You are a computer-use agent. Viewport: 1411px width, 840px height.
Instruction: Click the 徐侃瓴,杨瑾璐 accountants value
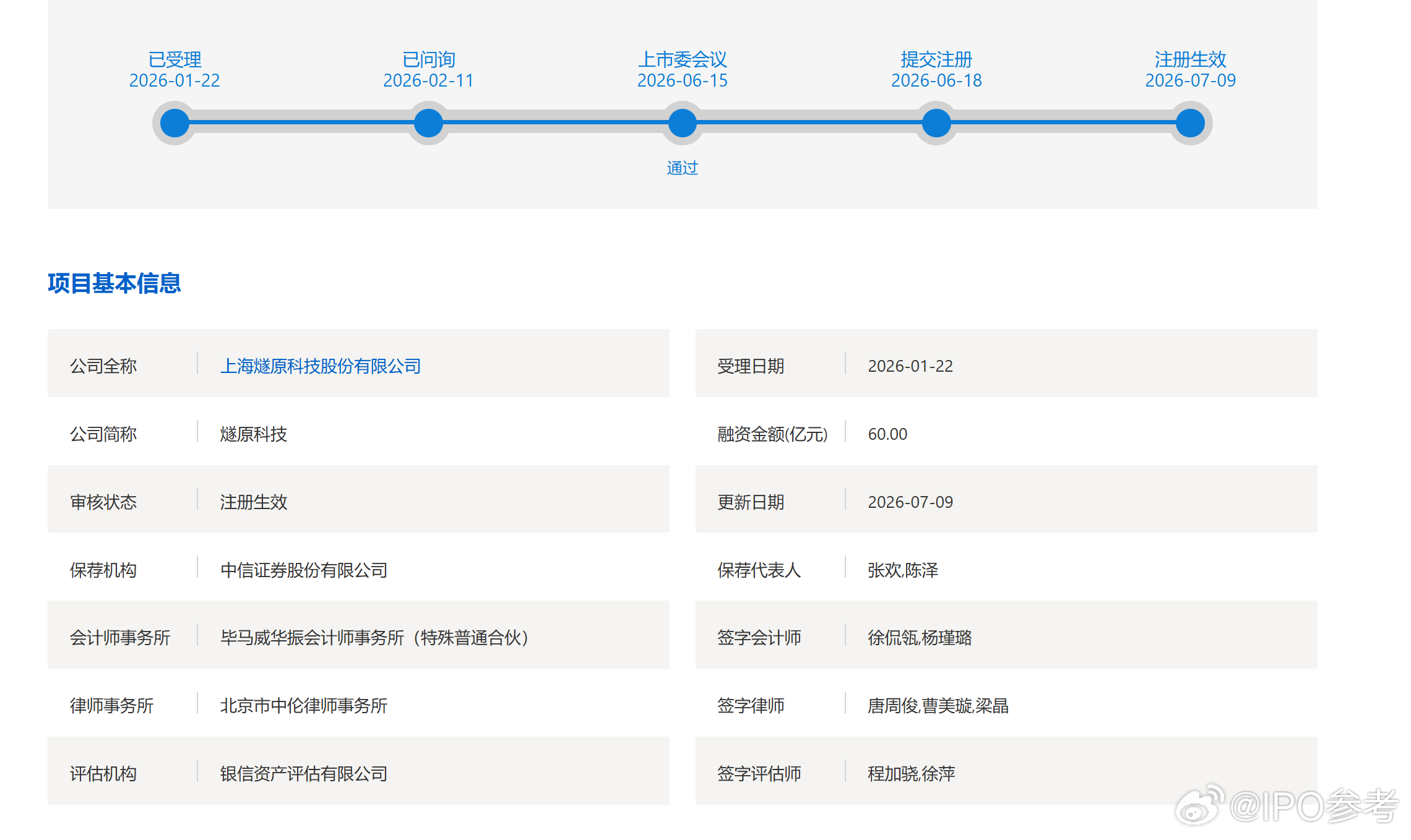(920, 638)
